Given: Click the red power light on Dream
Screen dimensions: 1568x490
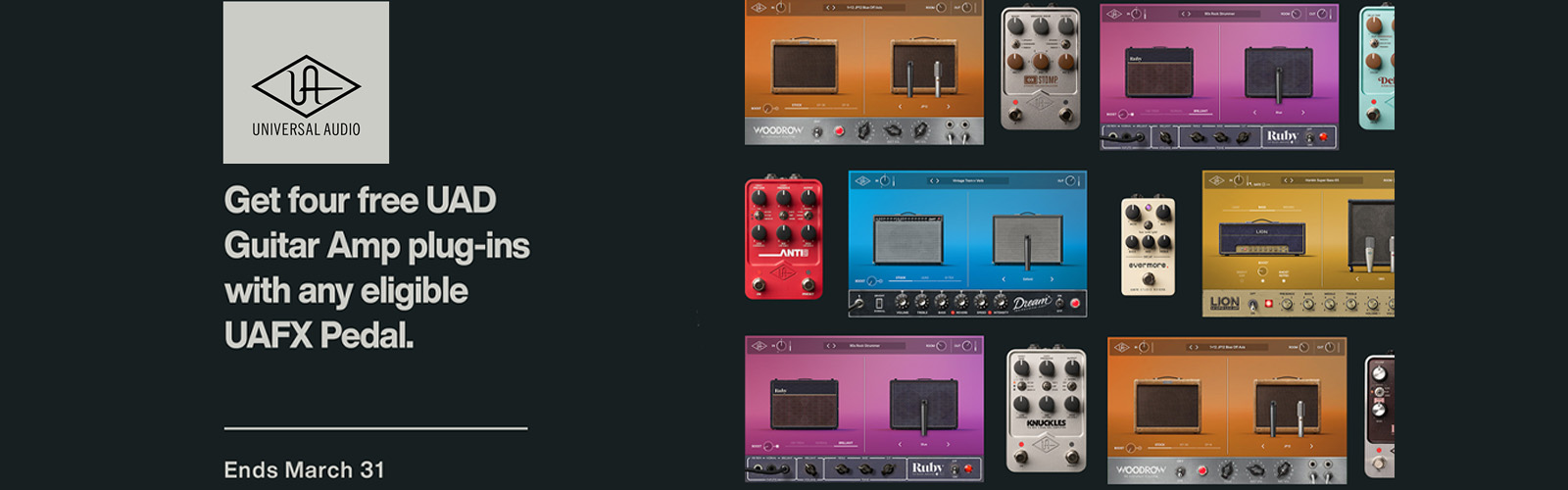Looking at the screenshot, I should pos(1075,303).
